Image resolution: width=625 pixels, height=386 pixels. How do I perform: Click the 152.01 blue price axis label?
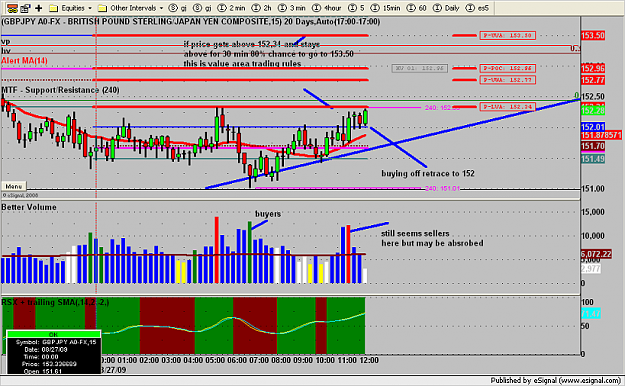(x=593, y=127)
